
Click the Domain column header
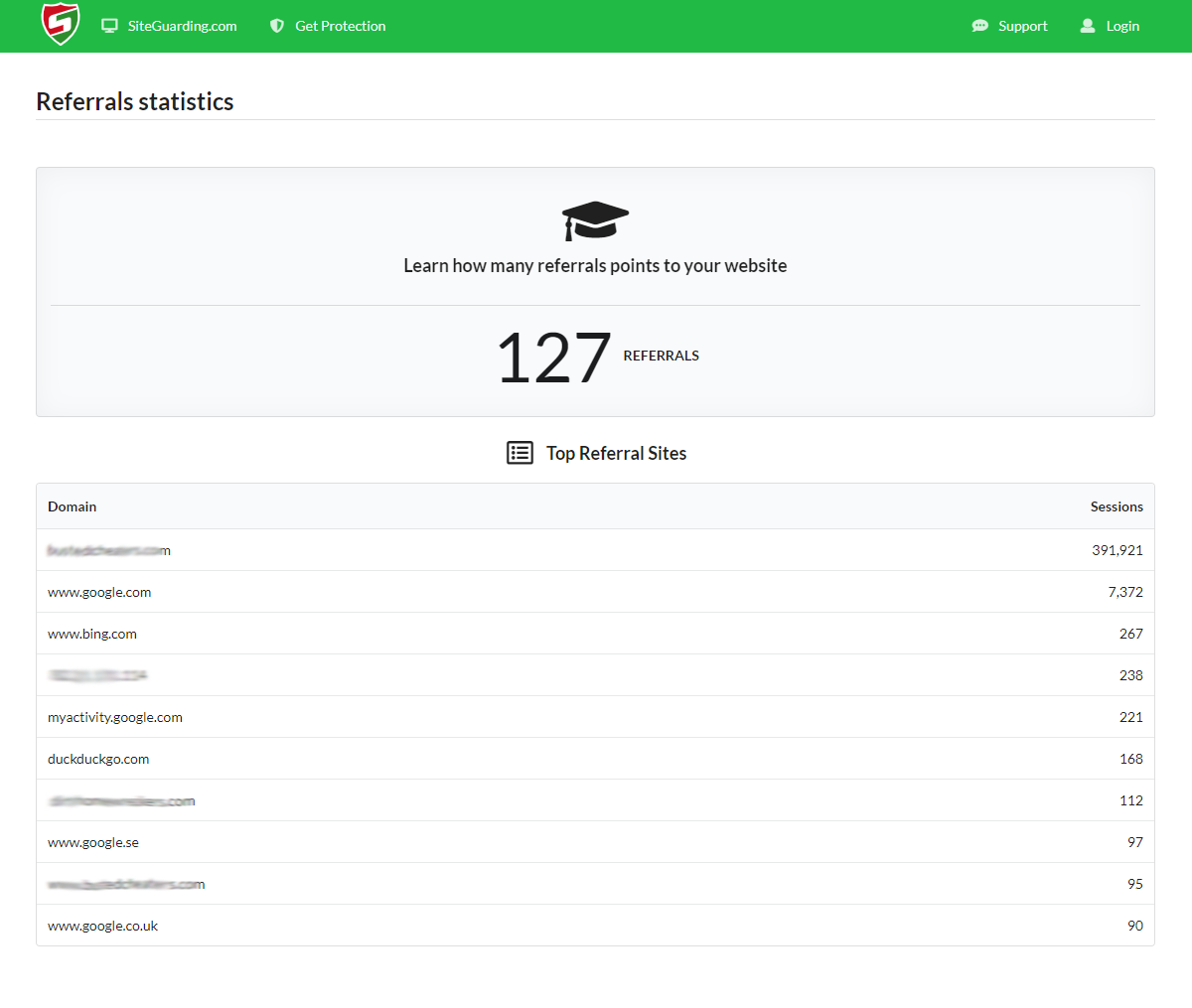73,506
